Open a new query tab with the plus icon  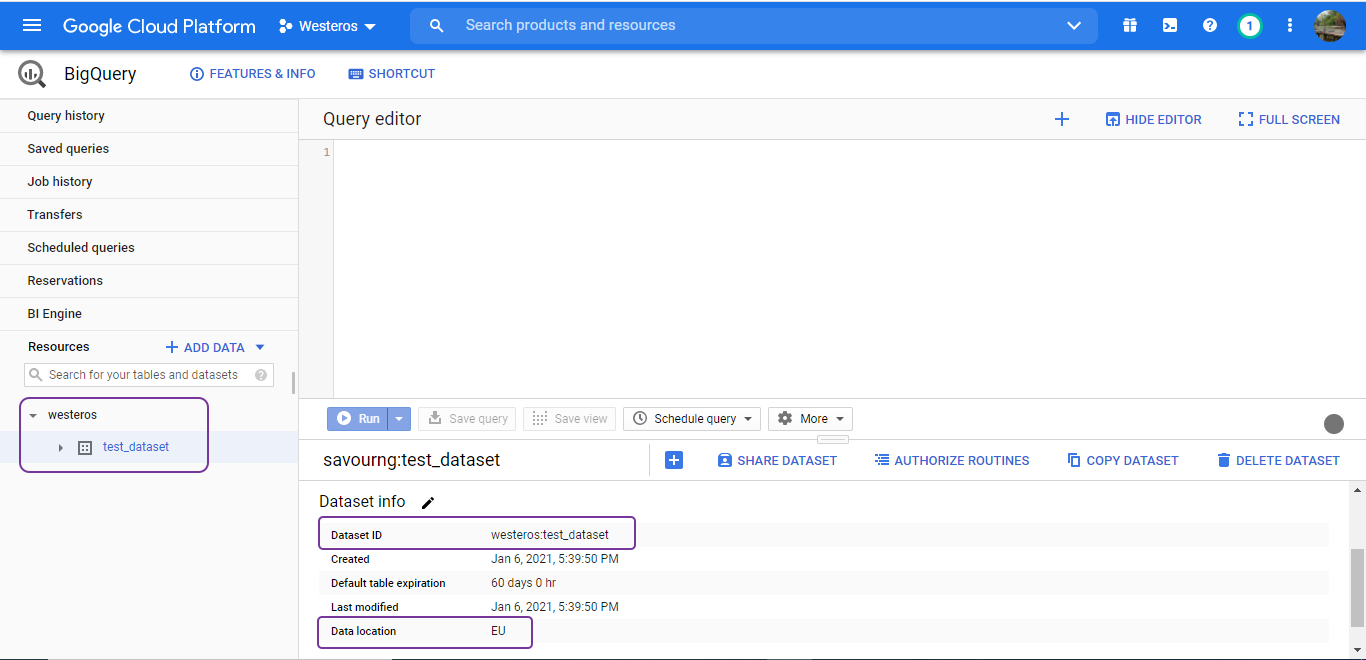coord(1062,119)
